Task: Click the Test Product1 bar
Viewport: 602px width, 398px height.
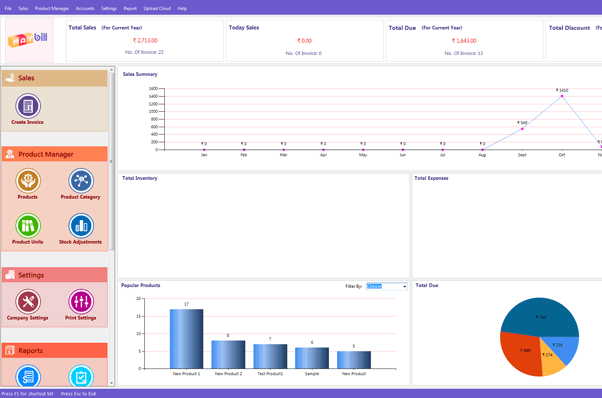Action: tap(270, 356)
